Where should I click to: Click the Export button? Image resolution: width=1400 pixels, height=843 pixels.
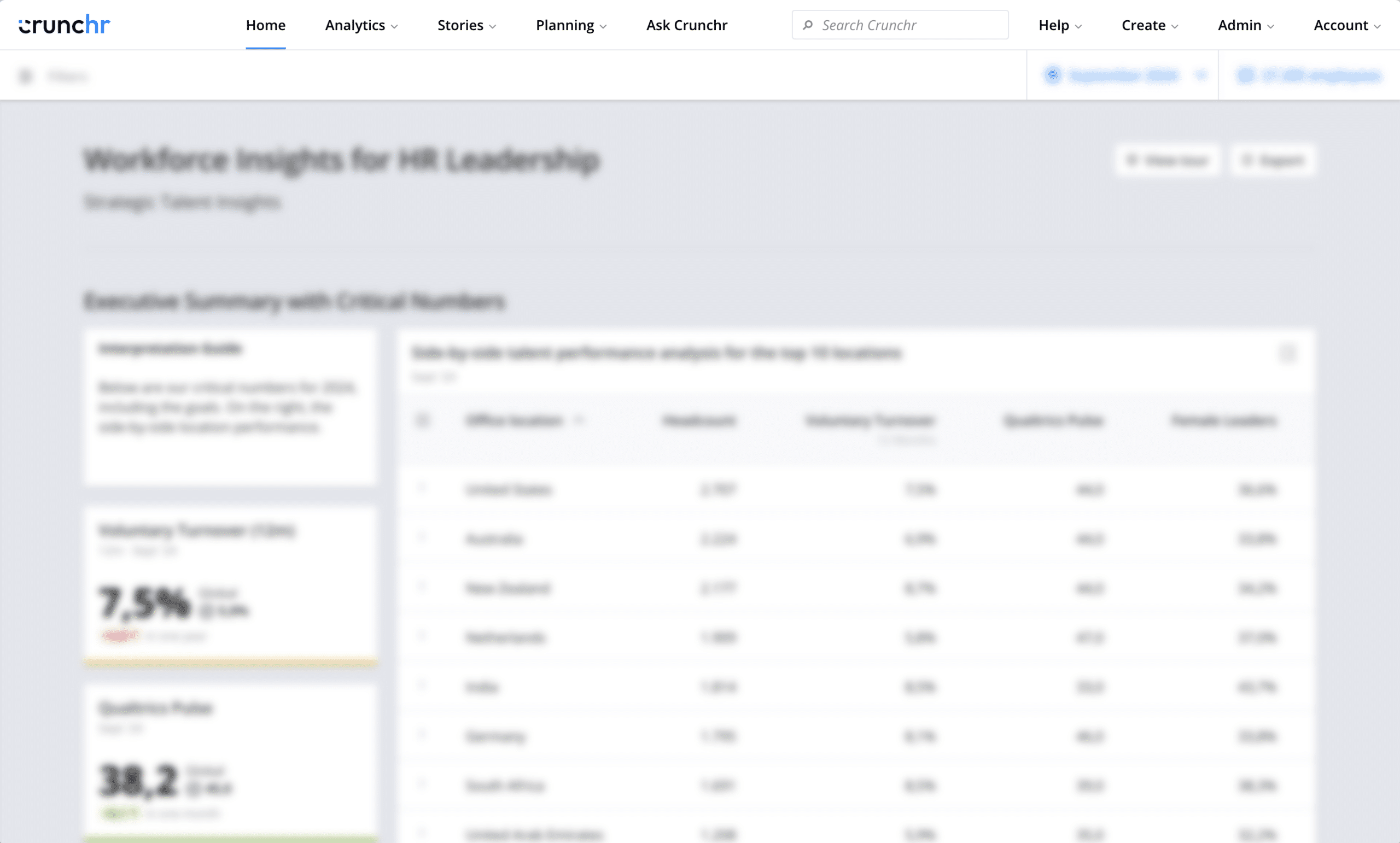tap(1273, 161)
